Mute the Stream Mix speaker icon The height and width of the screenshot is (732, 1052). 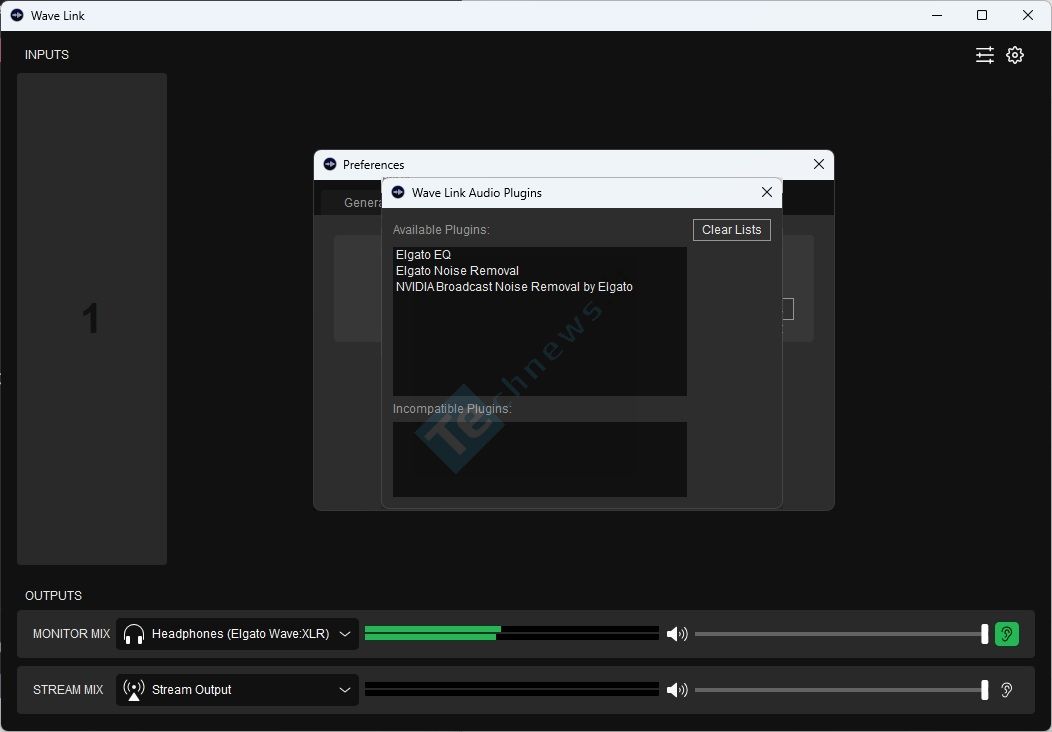coord(676,690)
